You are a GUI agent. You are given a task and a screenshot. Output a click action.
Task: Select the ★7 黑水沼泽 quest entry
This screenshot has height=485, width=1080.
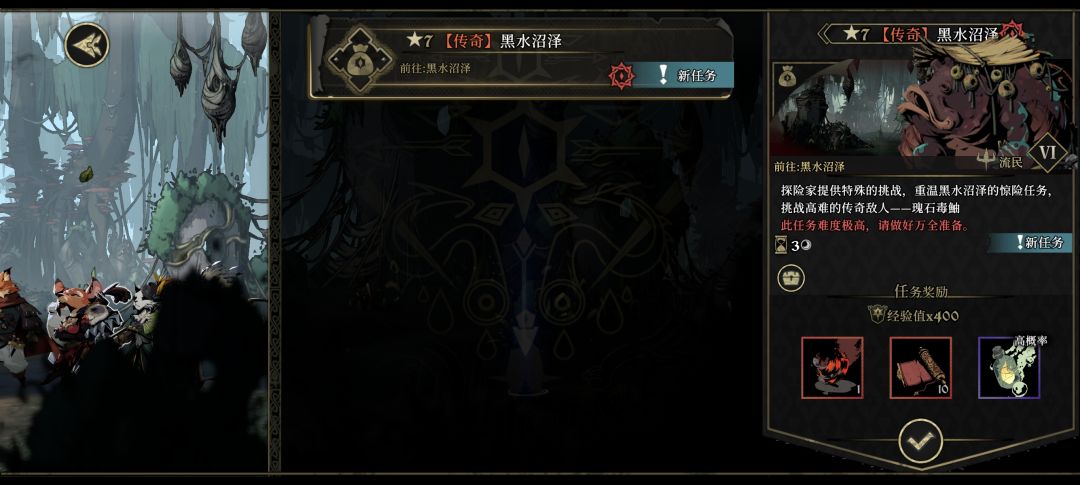(521, 59)
